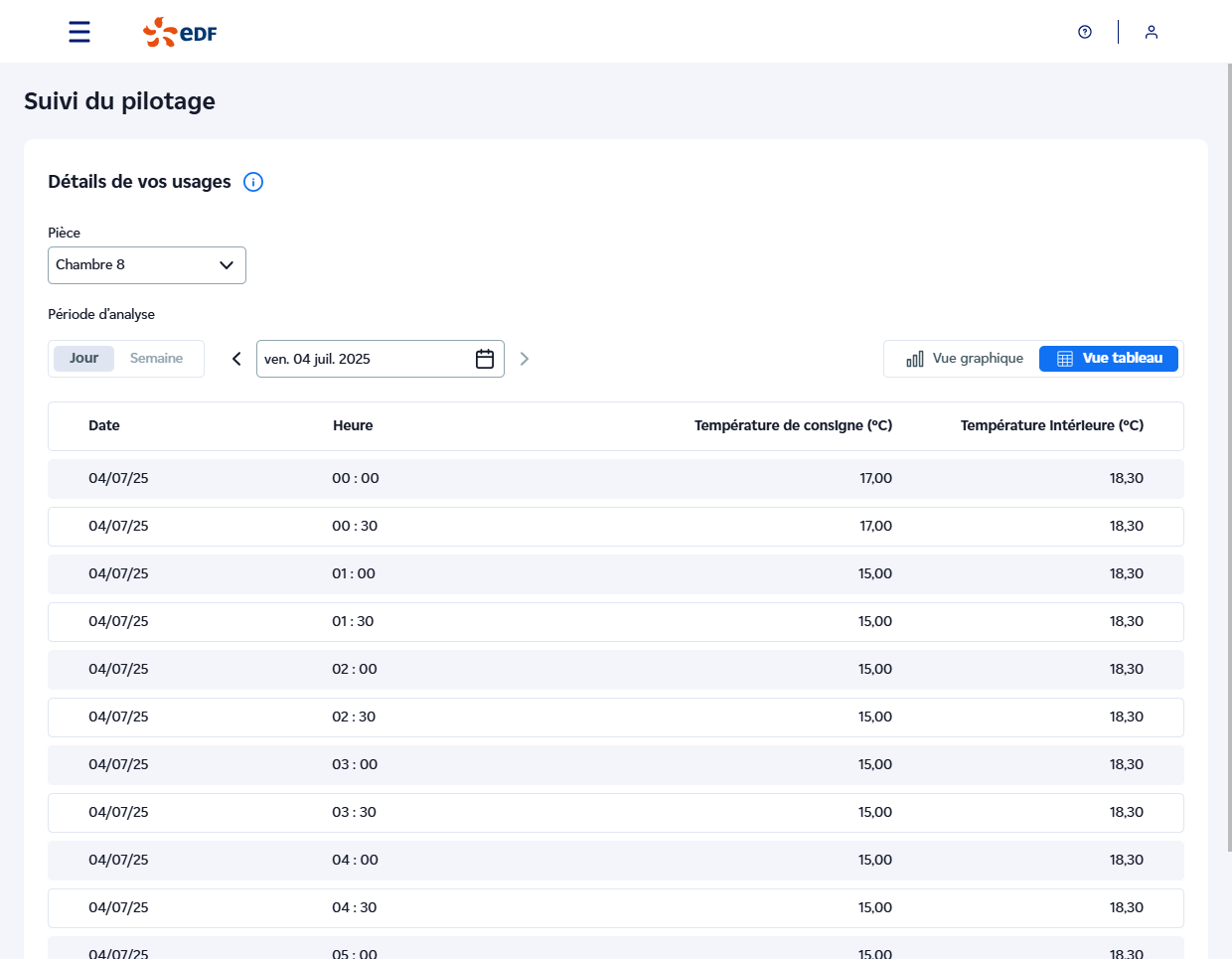
Task: Select the 00 : 30 table row
Action: [615, 527]
